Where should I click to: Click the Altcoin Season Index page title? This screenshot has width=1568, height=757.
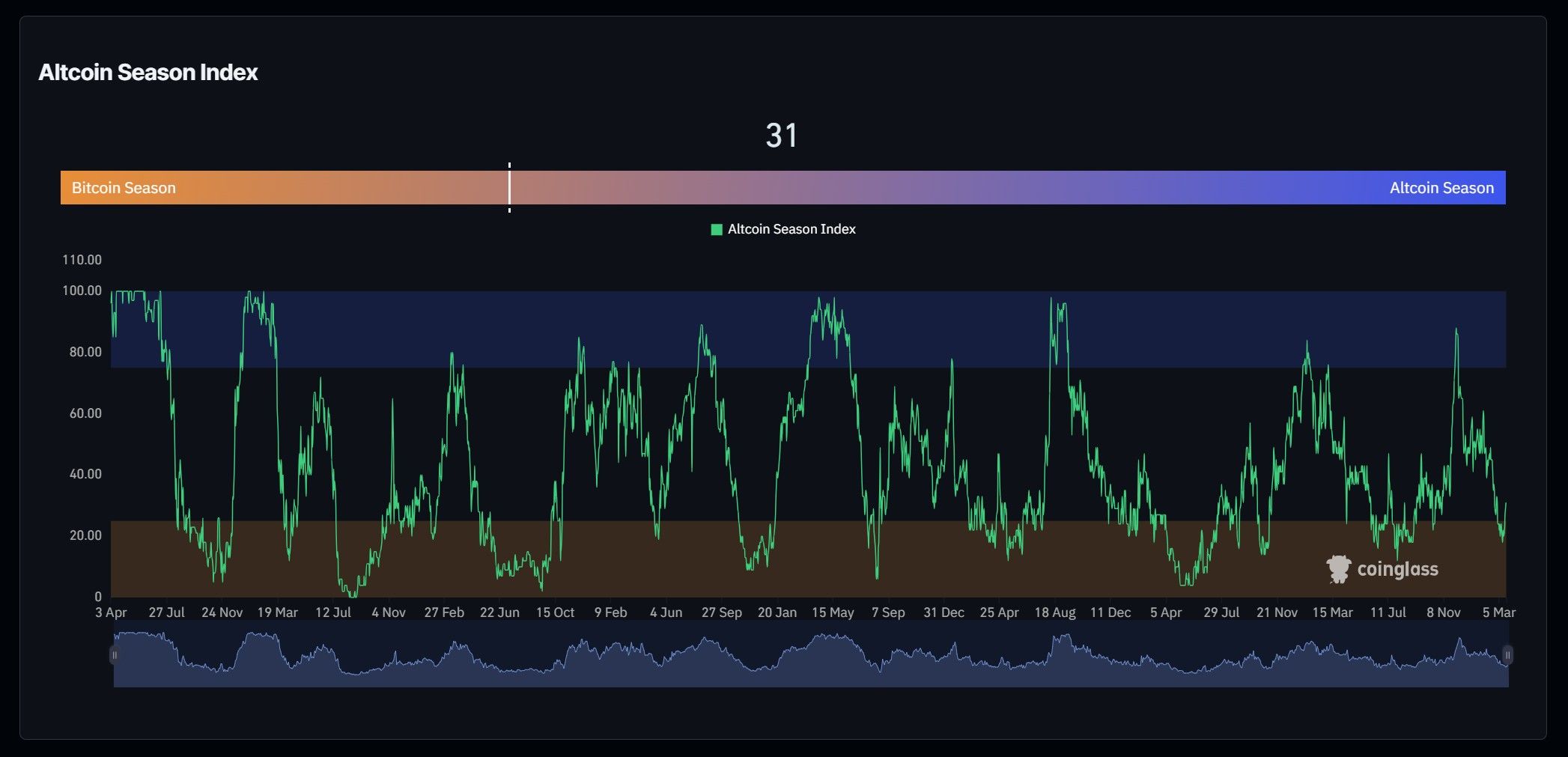148,73
